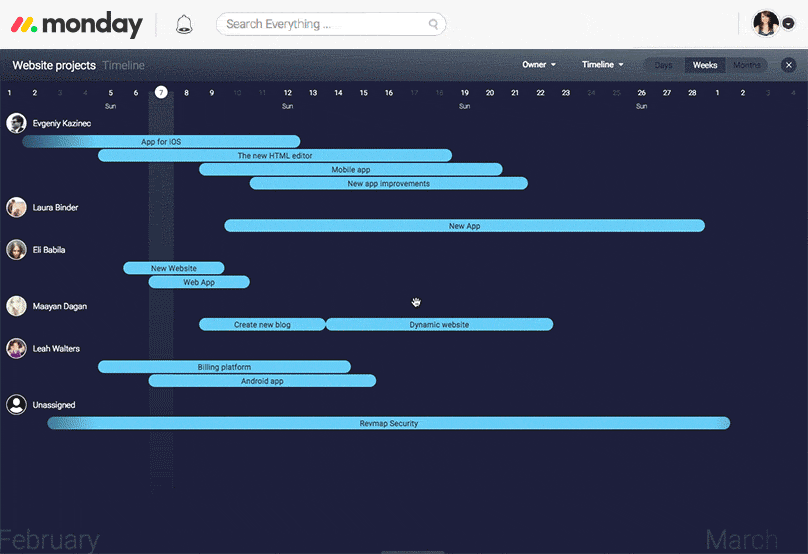Select New app improvements bar

coord(389,183)
